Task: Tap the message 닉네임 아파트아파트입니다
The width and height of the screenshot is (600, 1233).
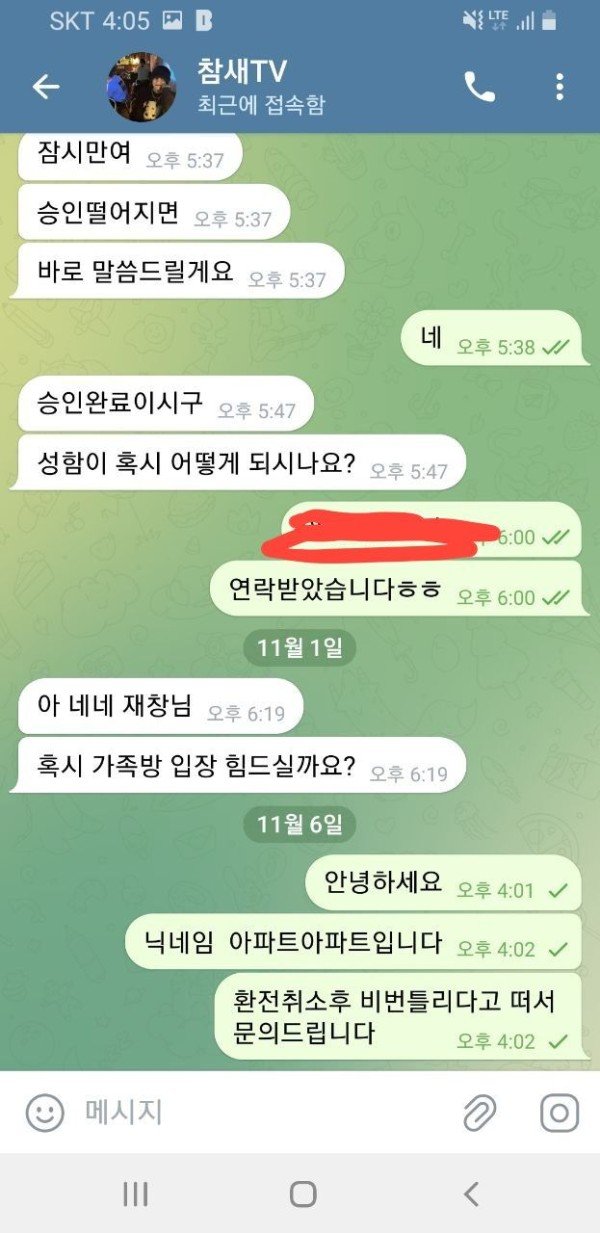Action: (353, 941)
